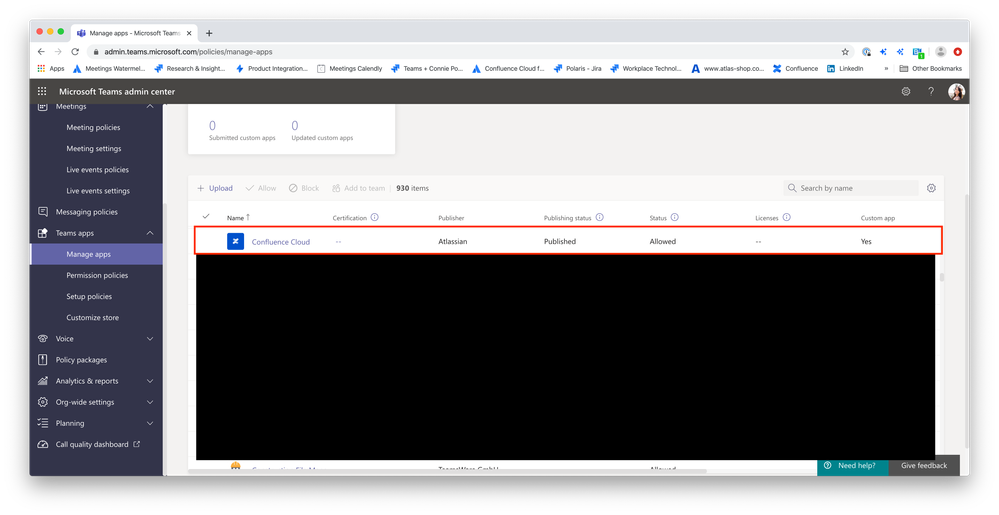Click the help question mark icon
The width and height of the screenshot is (999, 515).
[x=931, y=91]
